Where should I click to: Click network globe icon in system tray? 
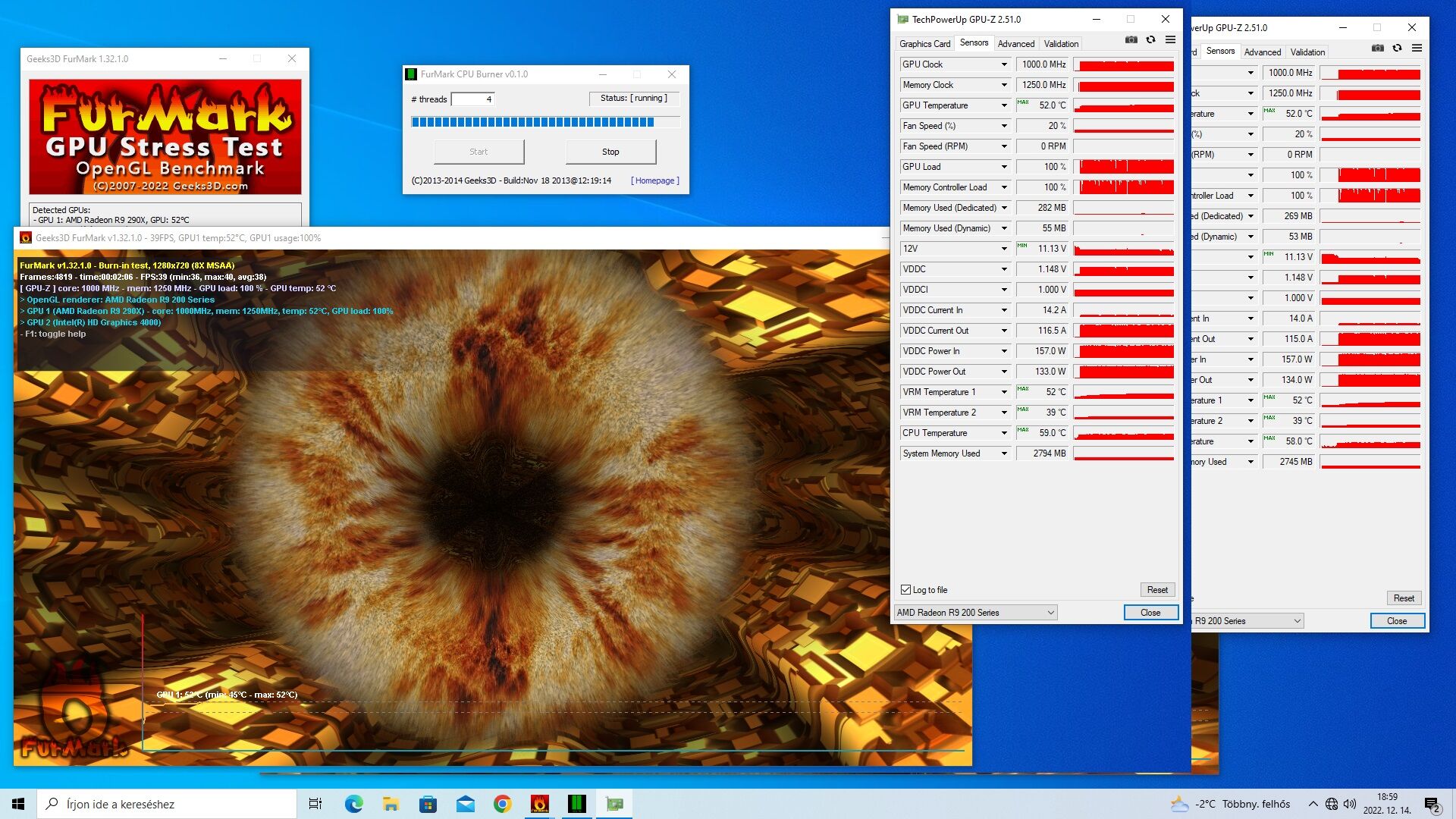click(1332, 804)
